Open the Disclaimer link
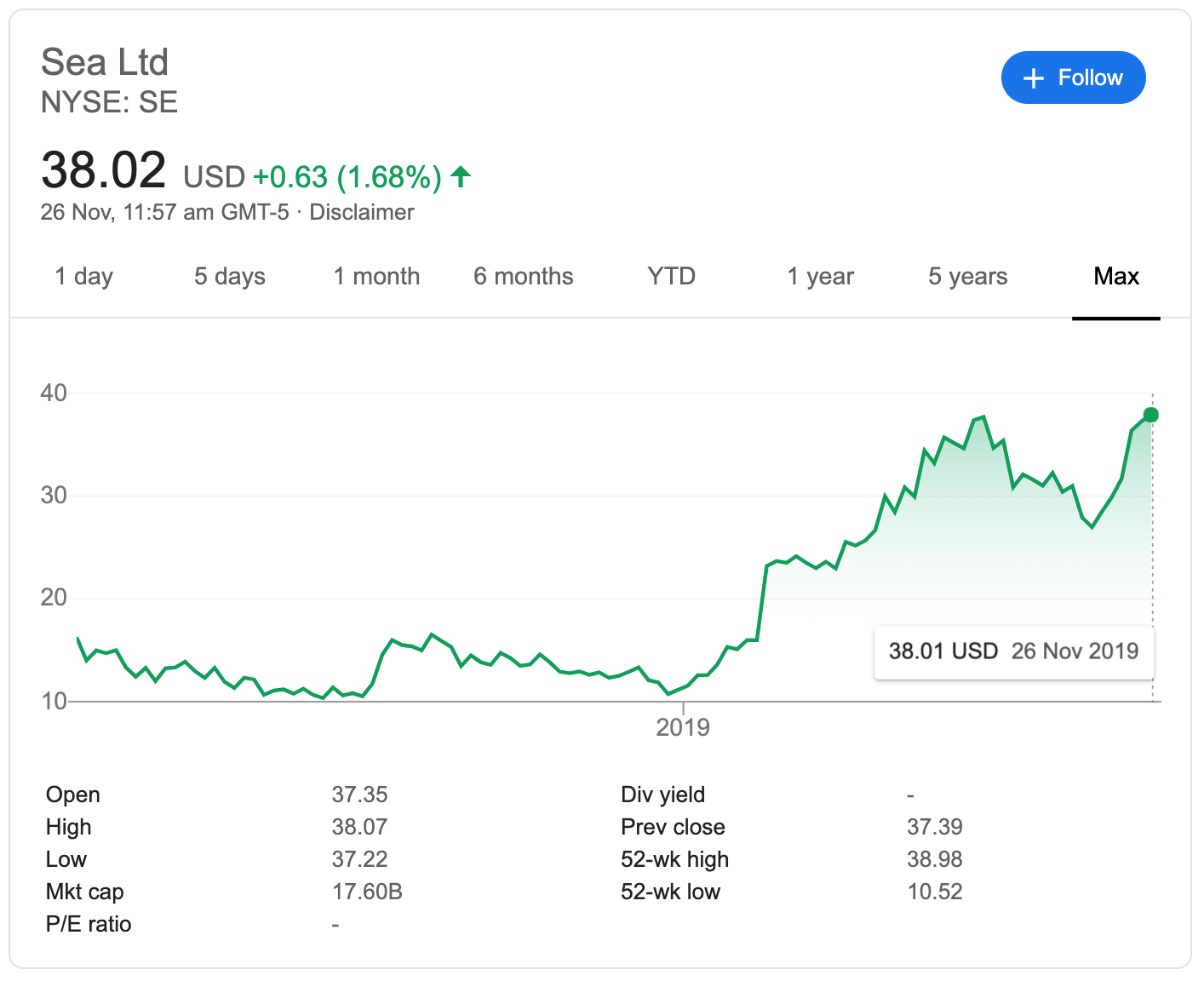 click(x=362, y=212)
